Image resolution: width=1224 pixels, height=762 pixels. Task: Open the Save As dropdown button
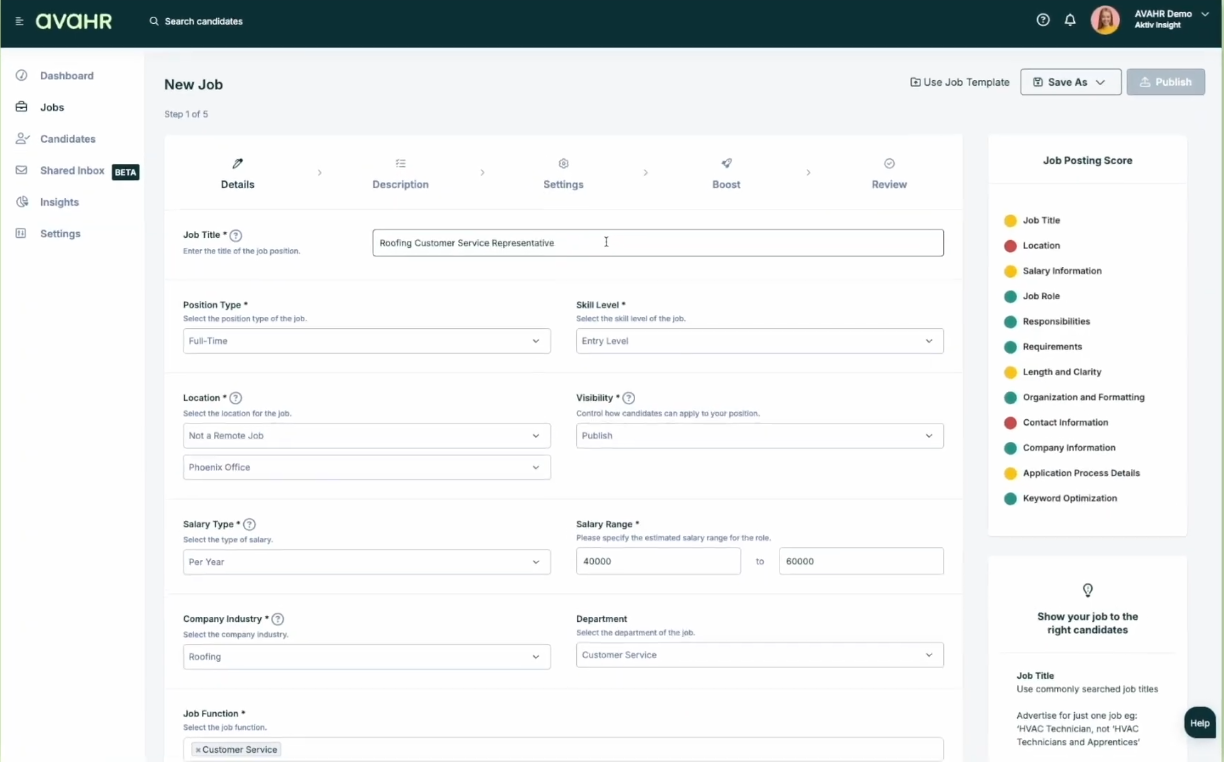click(x=1070, y=82)
